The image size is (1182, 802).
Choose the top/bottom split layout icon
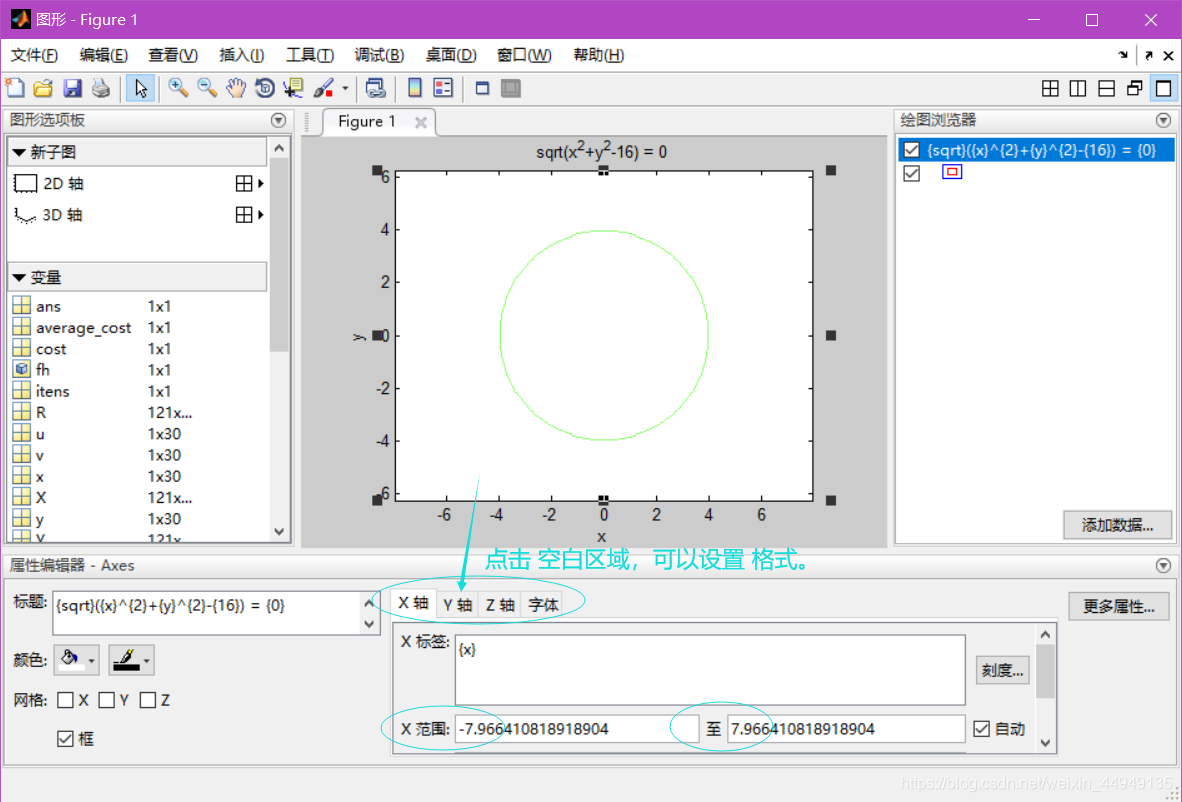pos(1107,89)
